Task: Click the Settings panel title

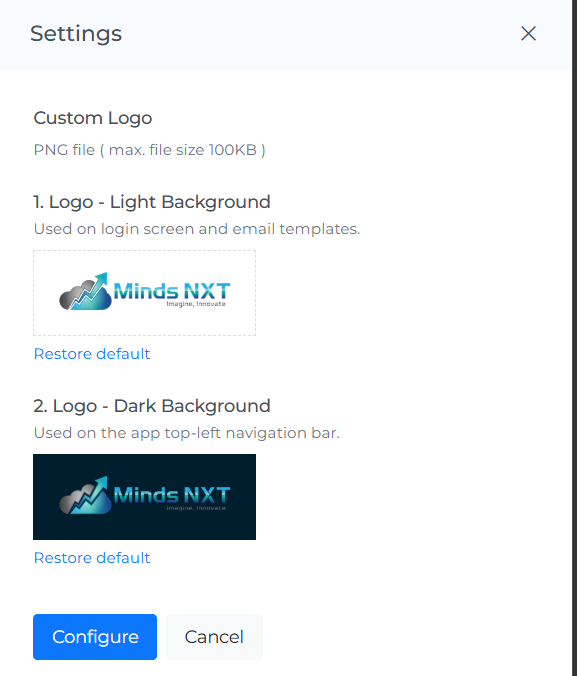Action: [76, 34]
